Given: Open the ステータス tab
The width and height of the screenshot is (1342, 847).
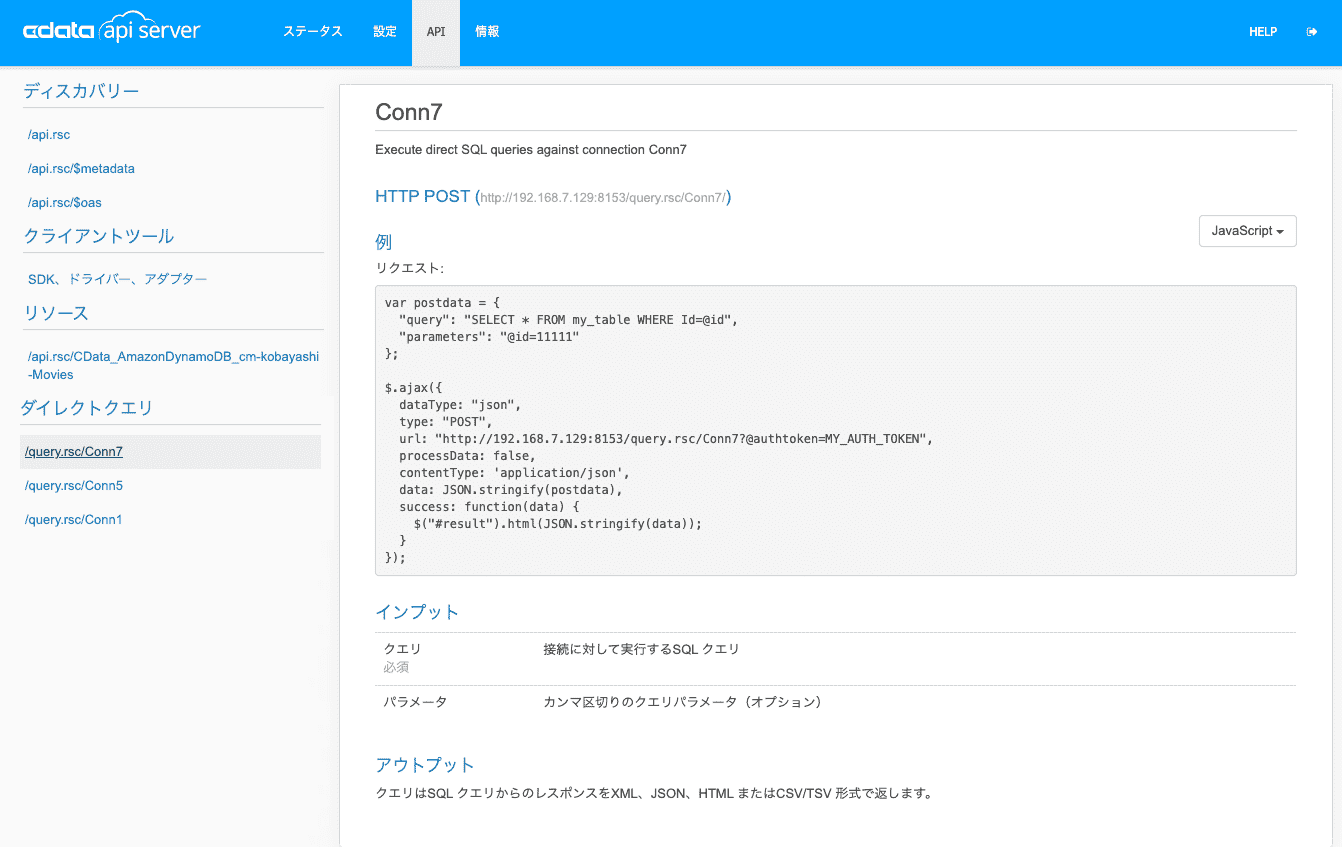Looking at the screenshot, I should (x=312, y=32).
